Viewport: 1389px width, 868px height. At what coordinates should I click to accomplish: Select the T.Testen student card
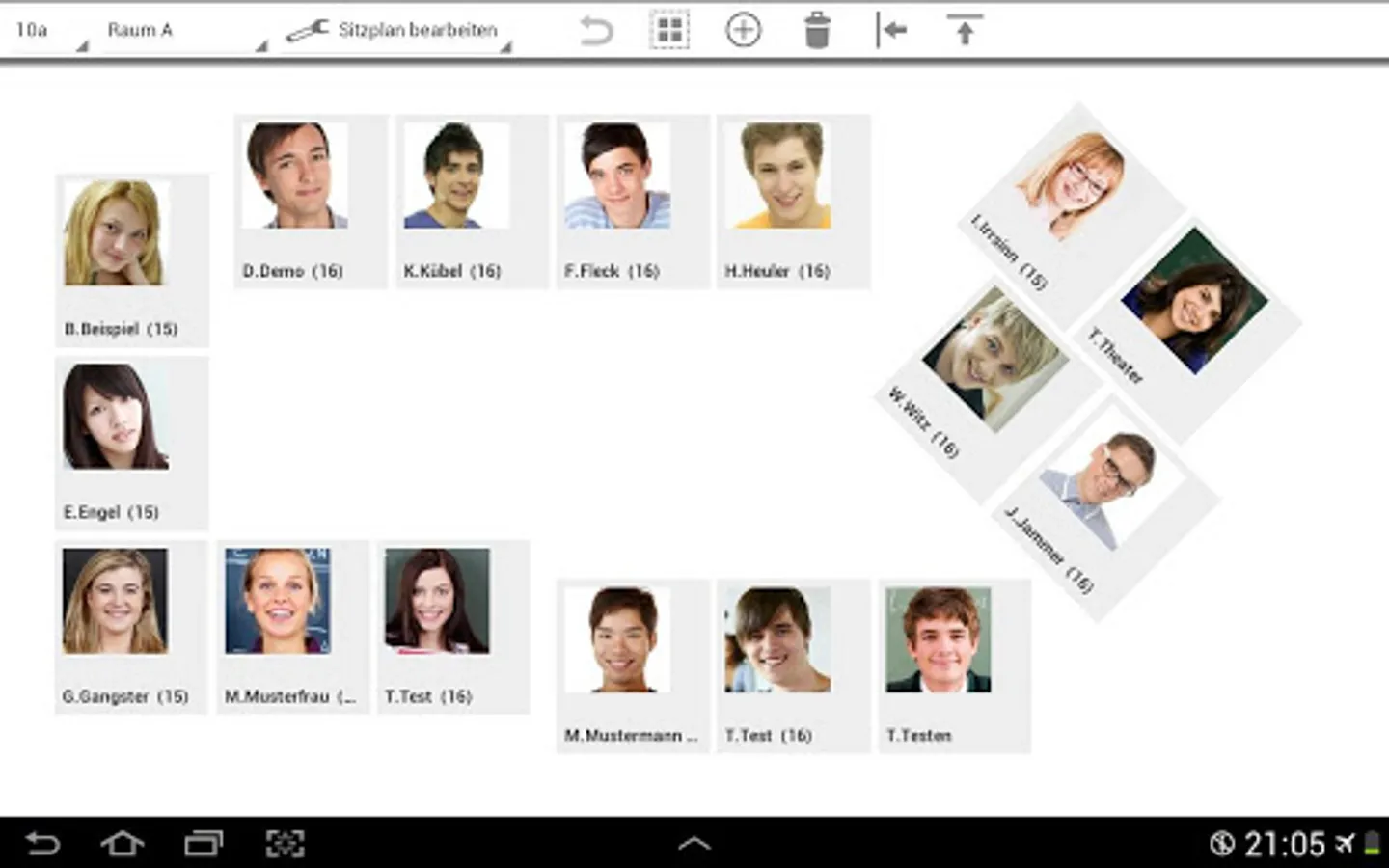(x=954, y=665)
